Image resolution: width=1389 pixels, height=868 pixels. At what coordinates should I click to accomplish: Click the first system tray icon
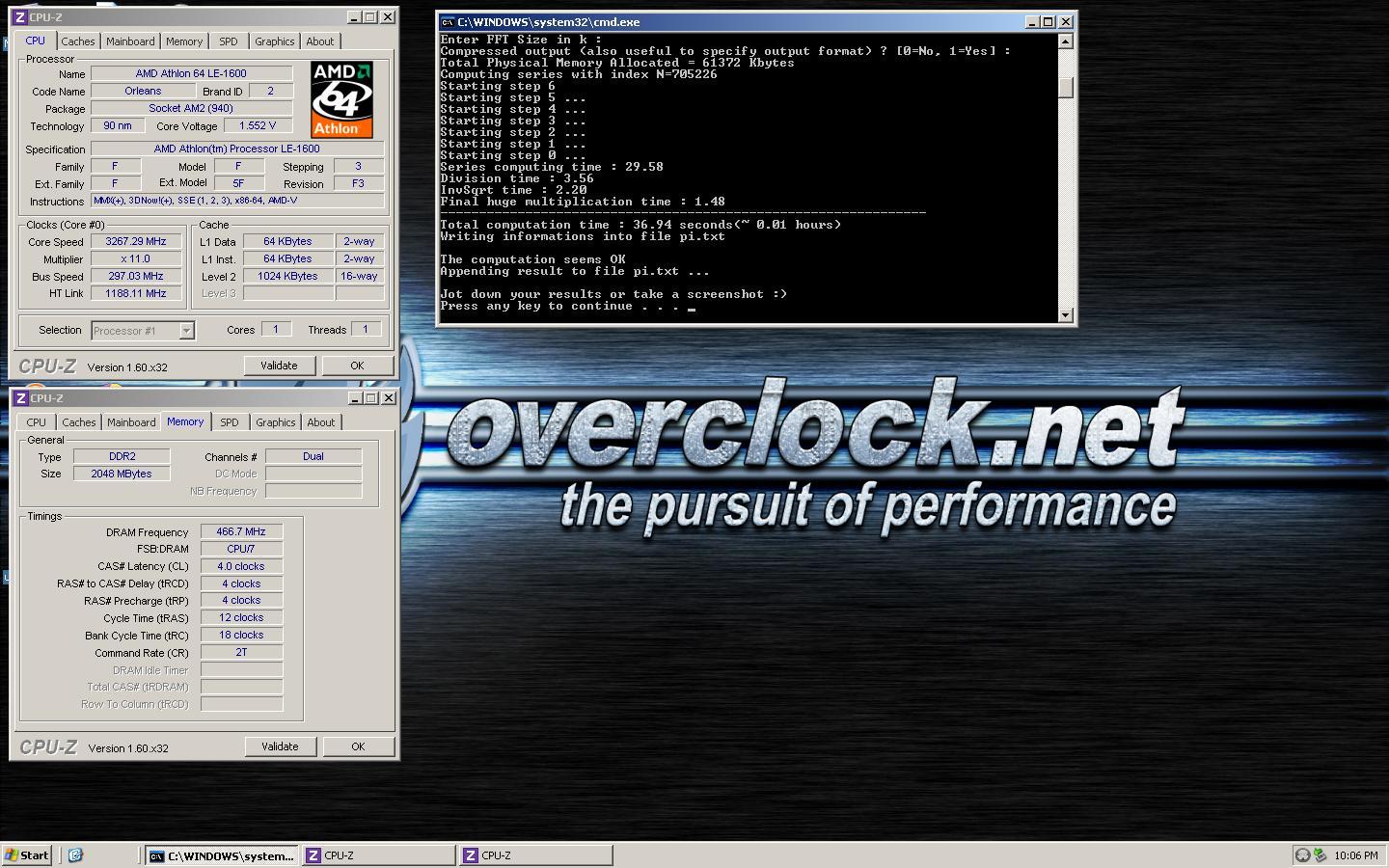(1302, 855)
